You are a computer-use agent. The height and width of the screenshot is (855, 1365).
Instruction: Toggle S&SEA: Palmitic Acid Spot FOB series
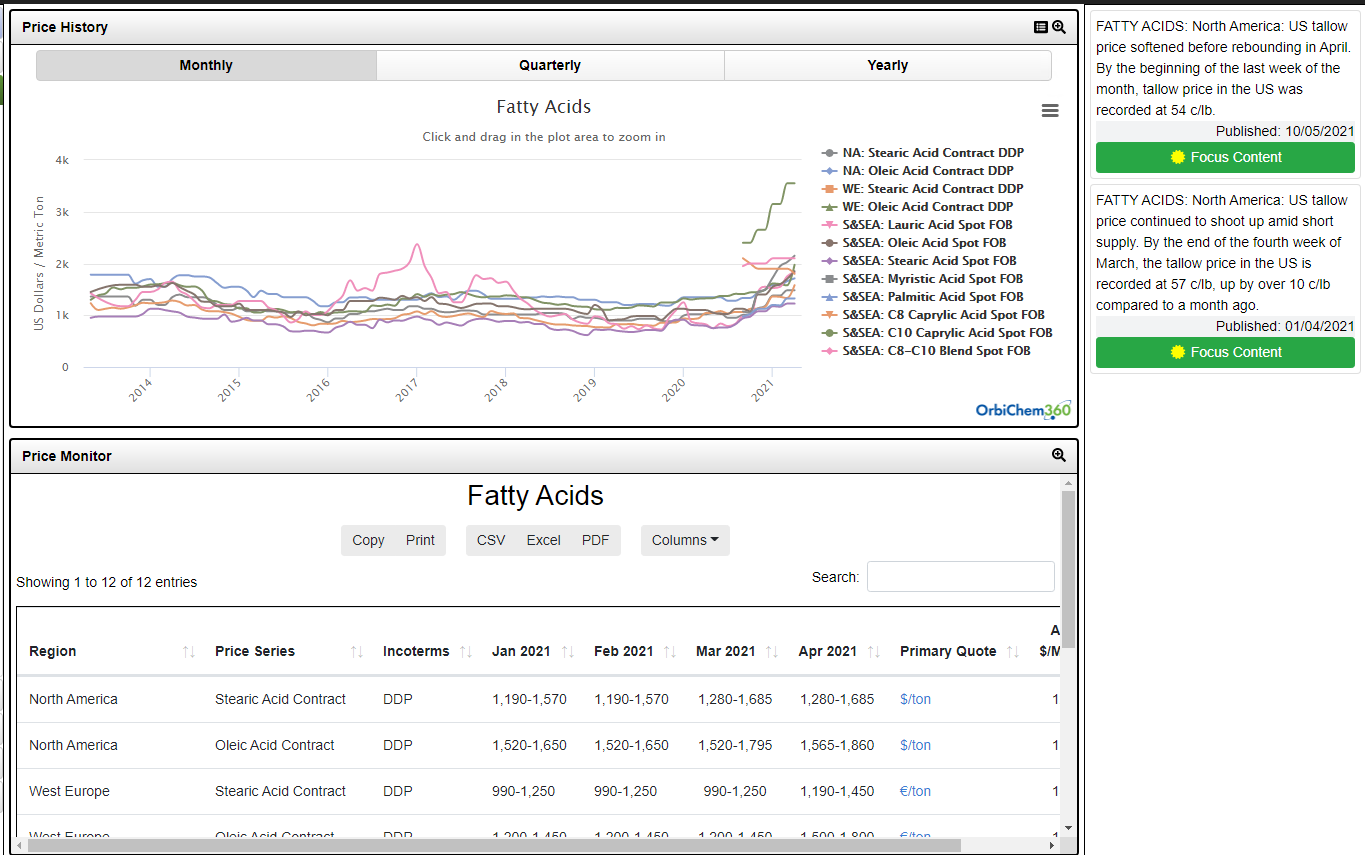click(922, 297)
